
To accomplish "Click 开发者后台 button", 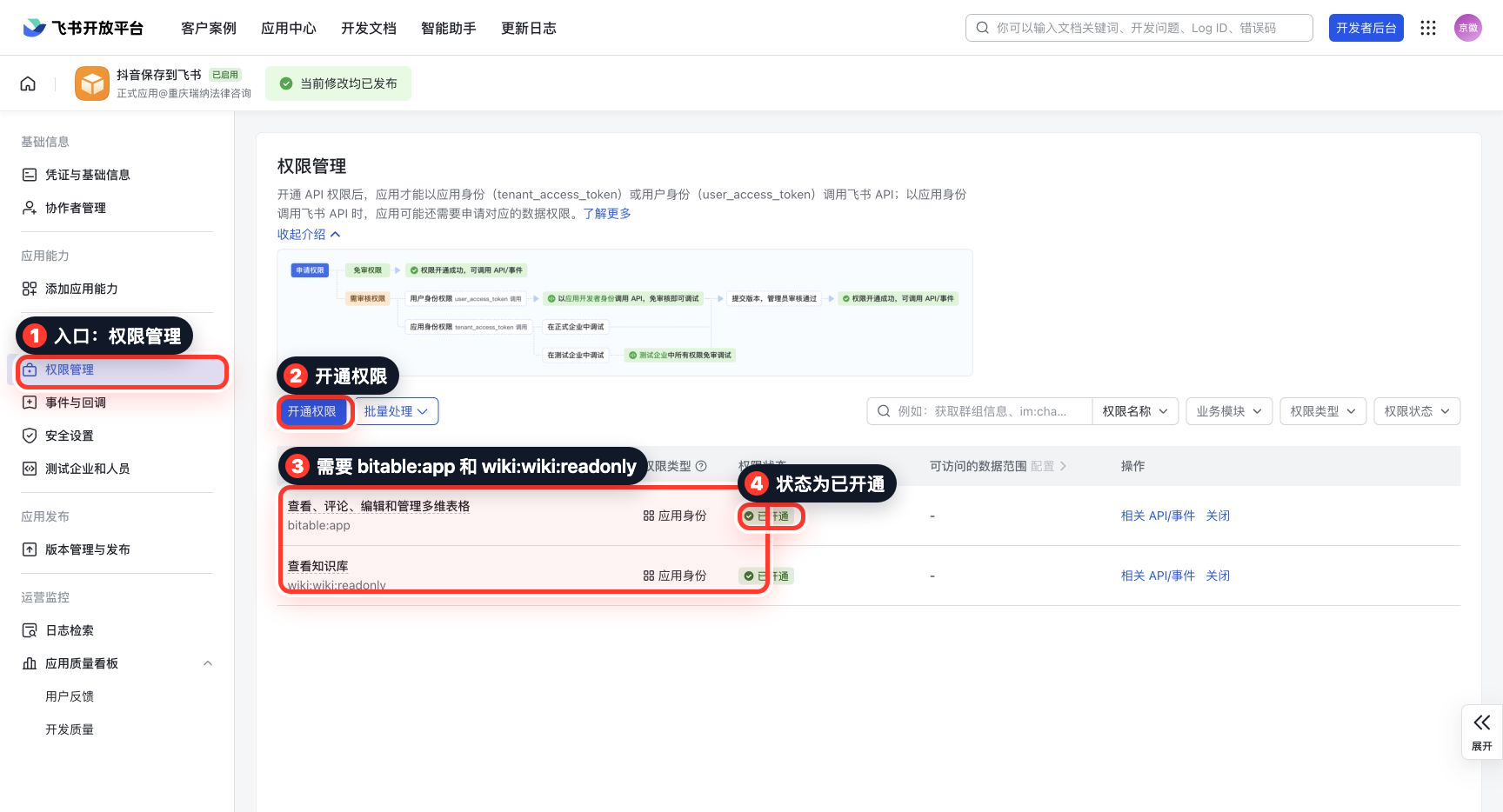I will tap(1366, 28).
